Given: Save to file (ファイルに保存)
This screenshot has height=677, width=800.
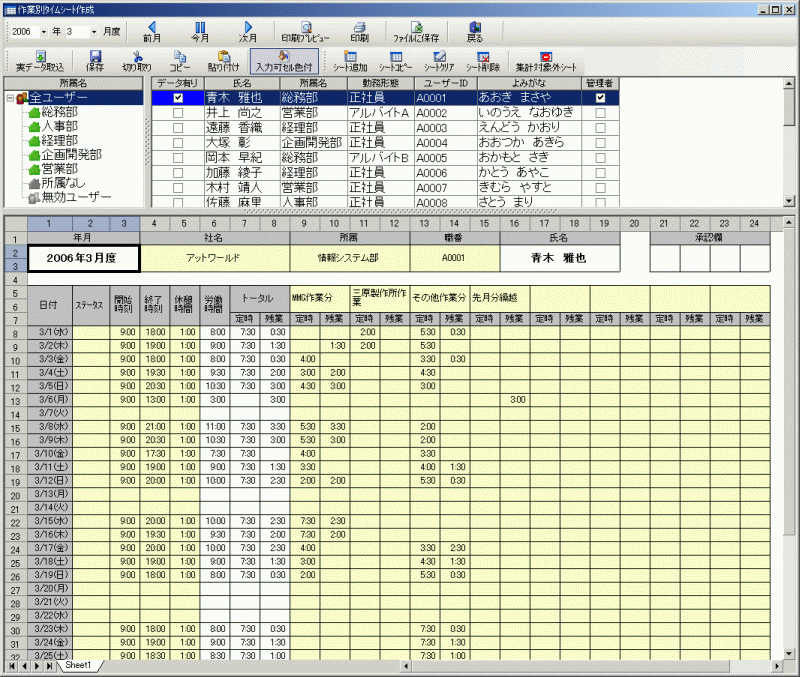Looking at the screenshot, I should click(x=416, y=32).
